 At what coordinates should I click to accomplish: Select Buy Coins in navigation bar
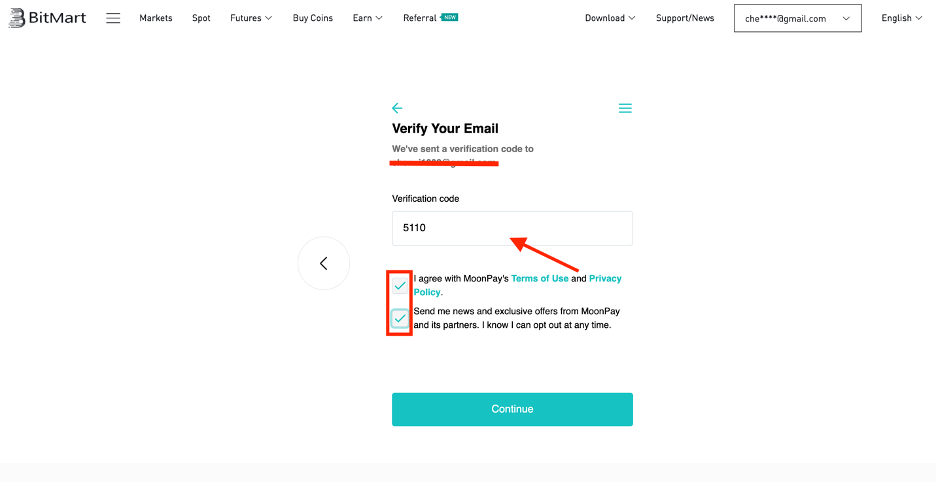[313, 18]
